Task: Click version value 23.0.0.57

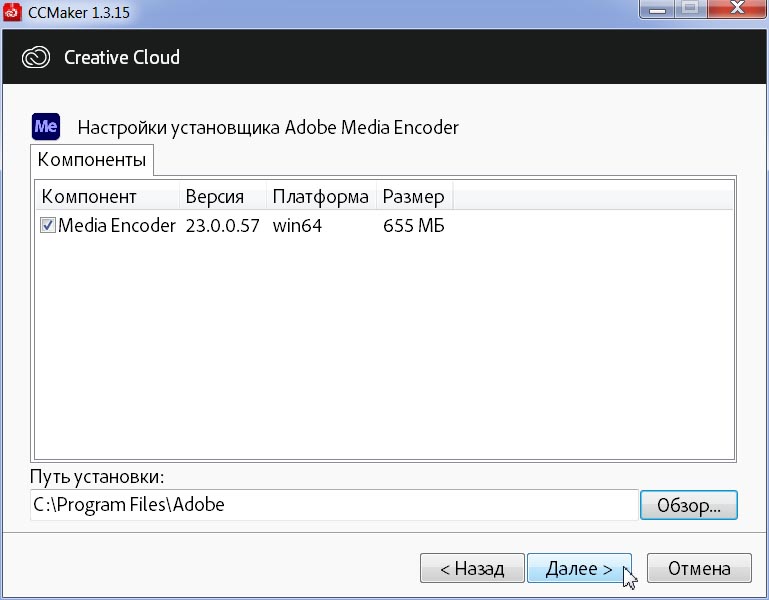Action: (x=222, y=226)
